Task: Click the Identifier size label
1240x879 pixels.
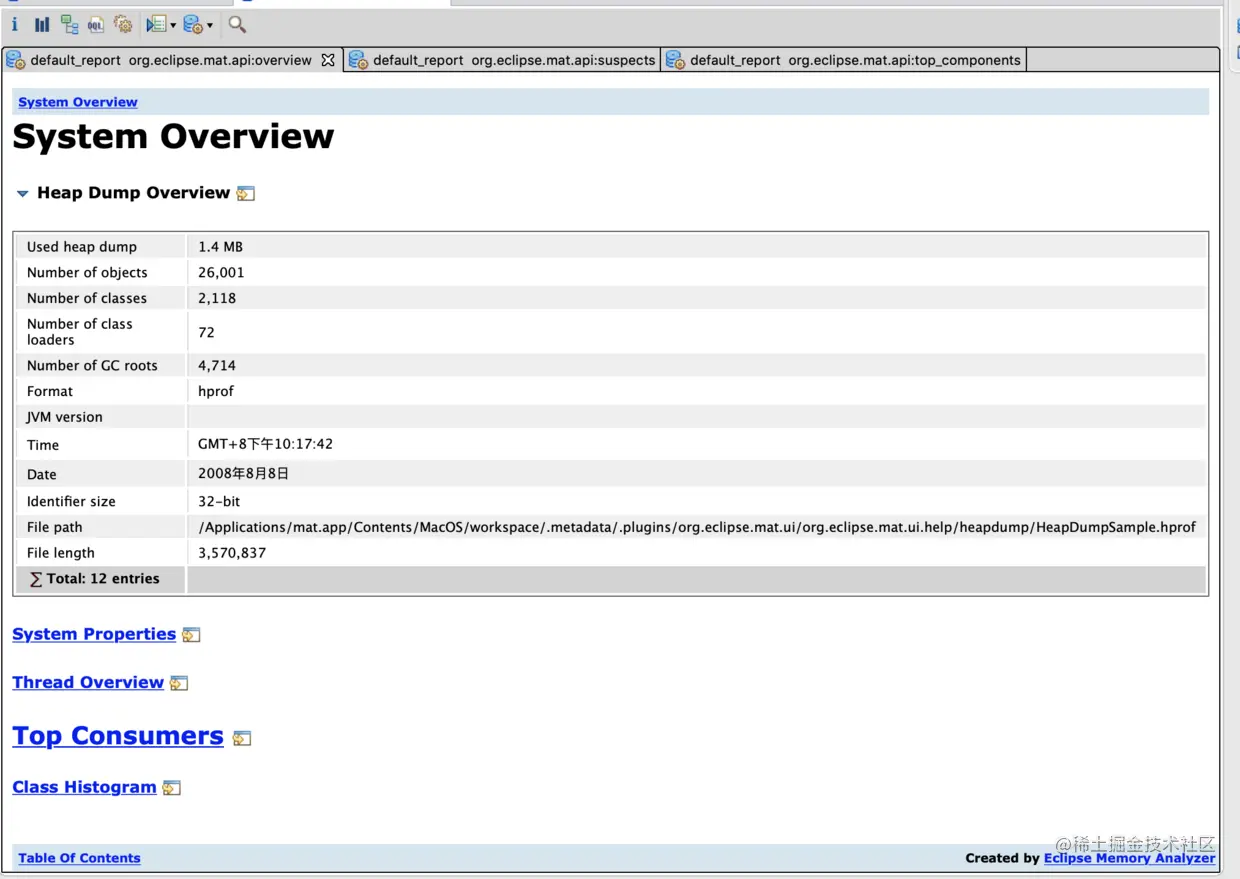Action: click(71, 501)
